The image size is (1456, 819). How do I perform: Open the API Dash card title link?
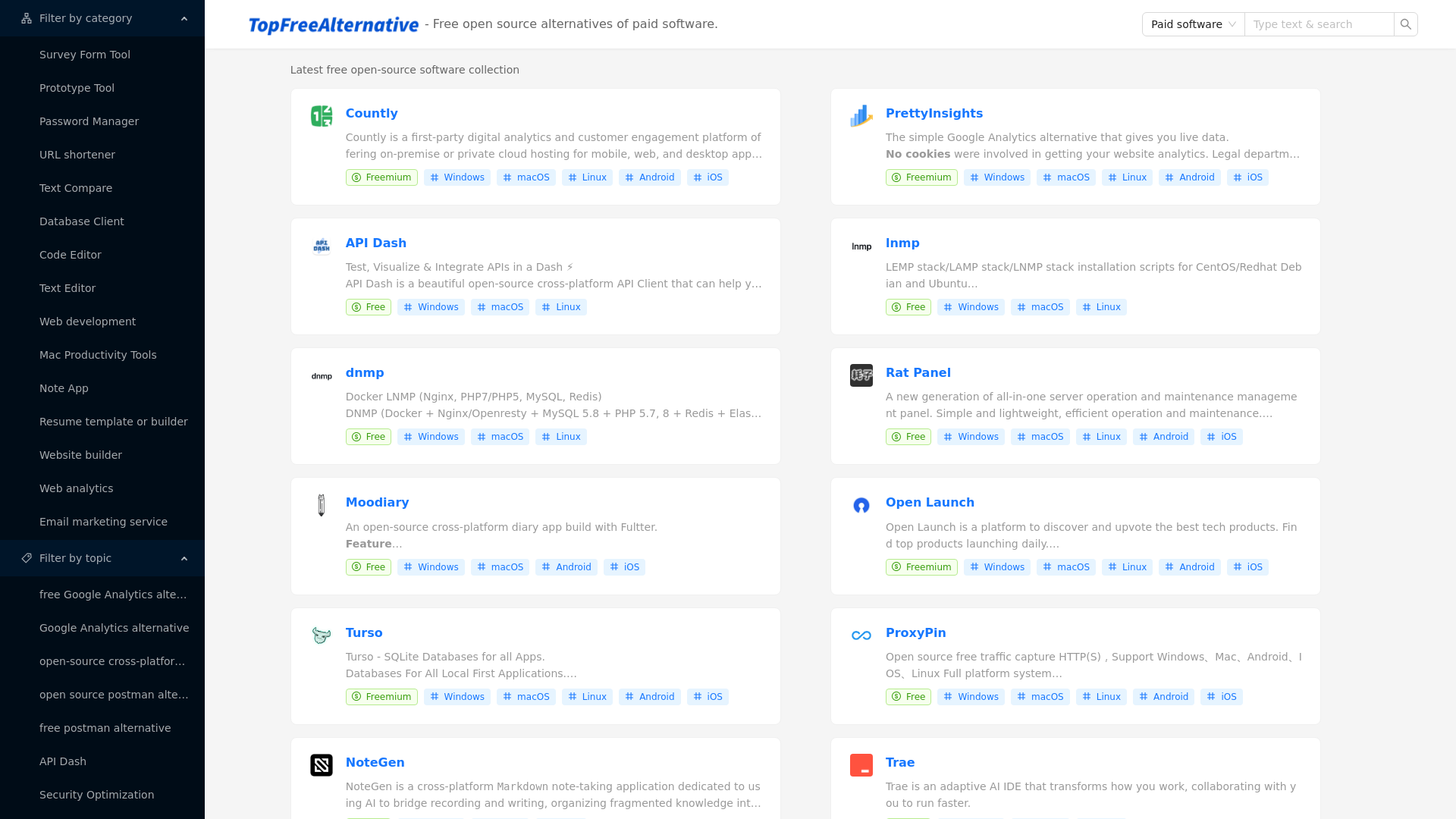point(376,243)
